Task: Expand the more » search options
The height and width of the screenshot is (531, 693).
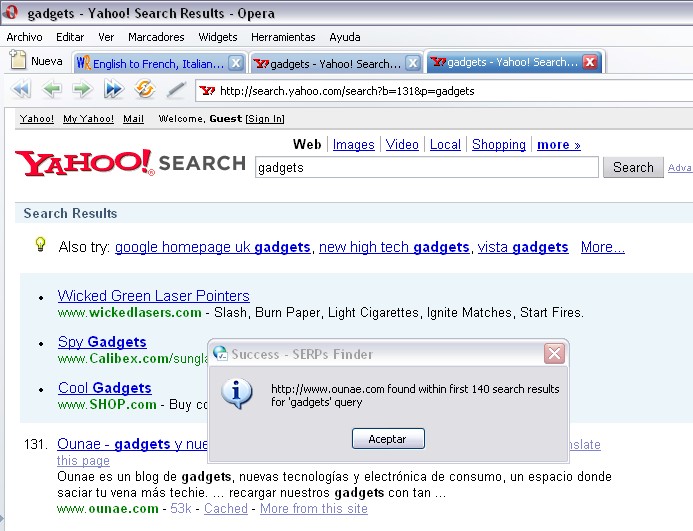Action: click(x=559, y=144)
